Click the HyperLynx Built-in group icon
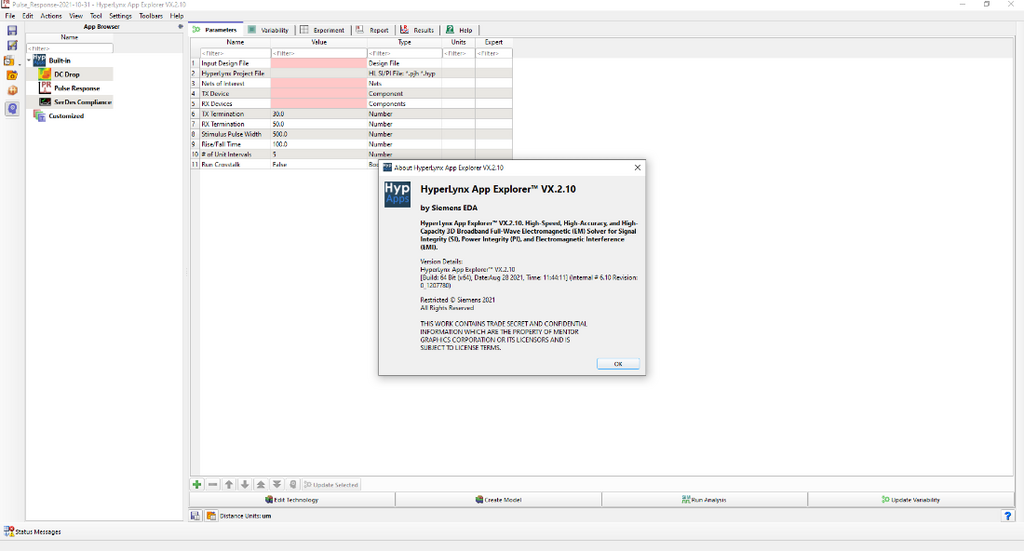 39,60
